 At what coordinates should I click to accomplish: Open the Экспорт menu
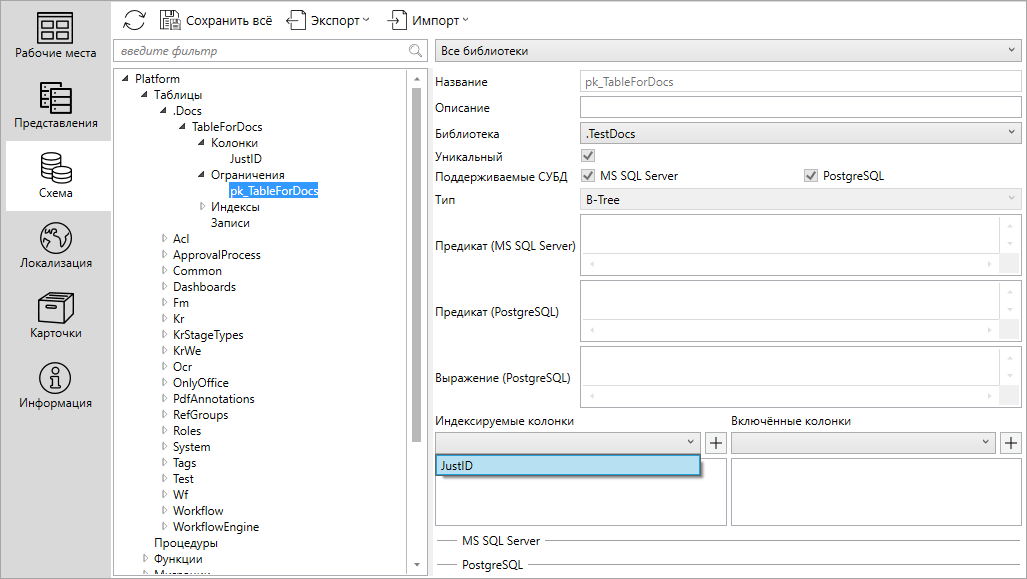(328, 20)
